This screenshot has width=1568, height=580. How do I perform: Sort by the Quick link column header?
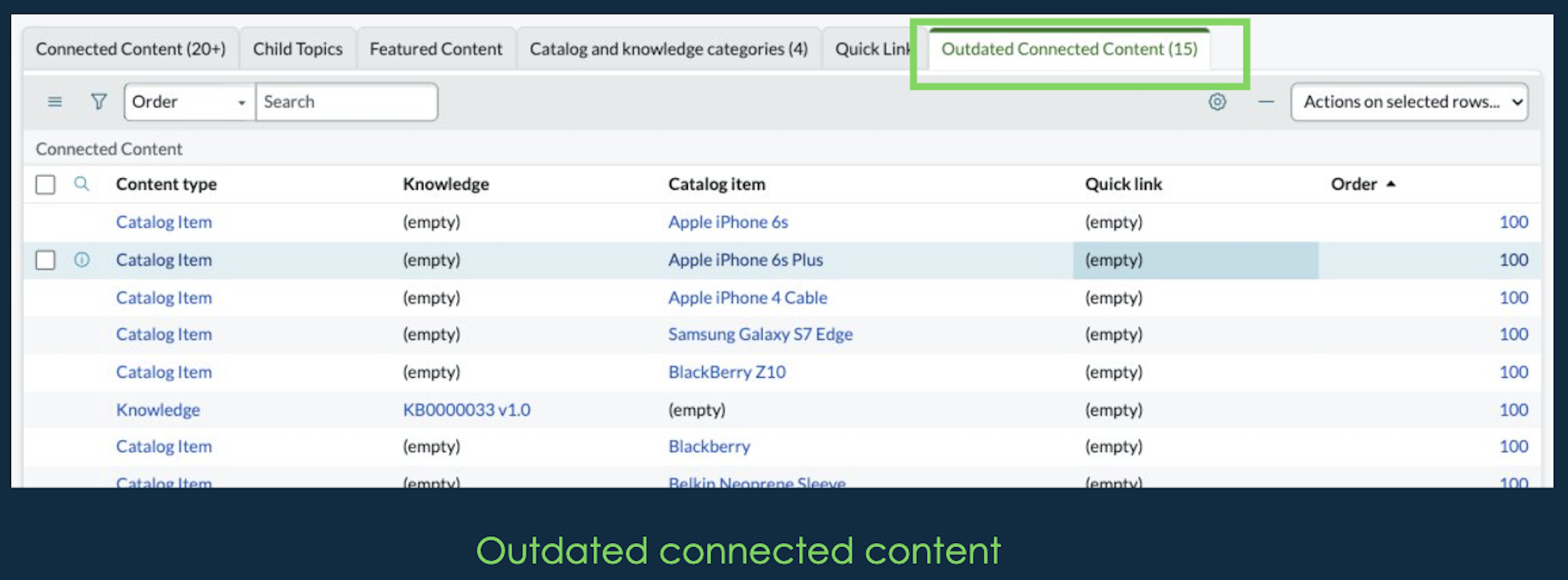coord(1124,184)
